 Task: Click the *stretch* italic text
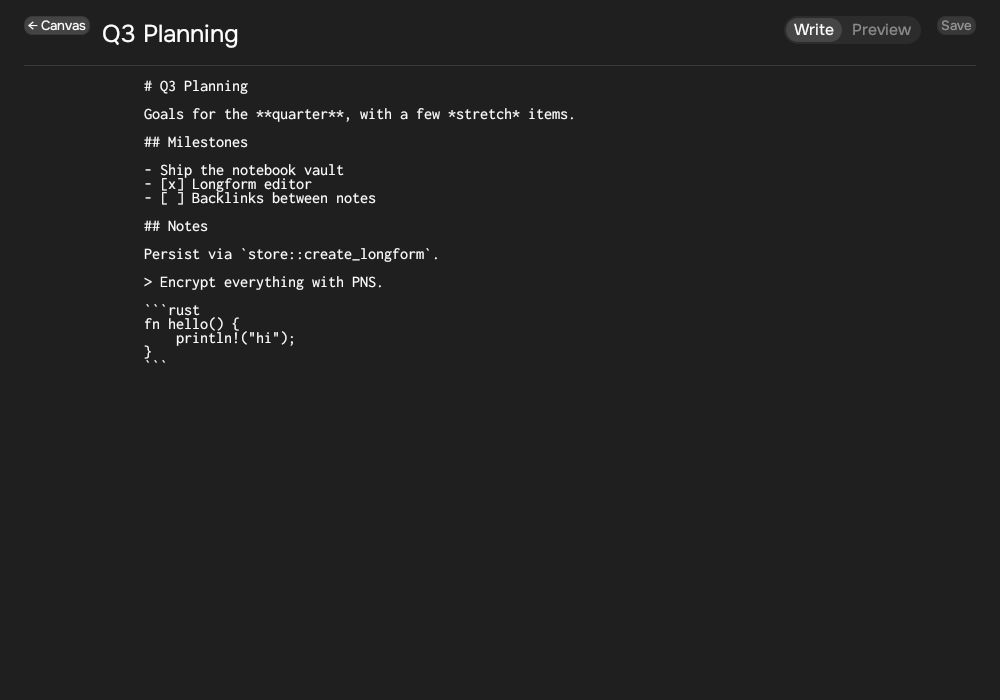pos(483,114)
